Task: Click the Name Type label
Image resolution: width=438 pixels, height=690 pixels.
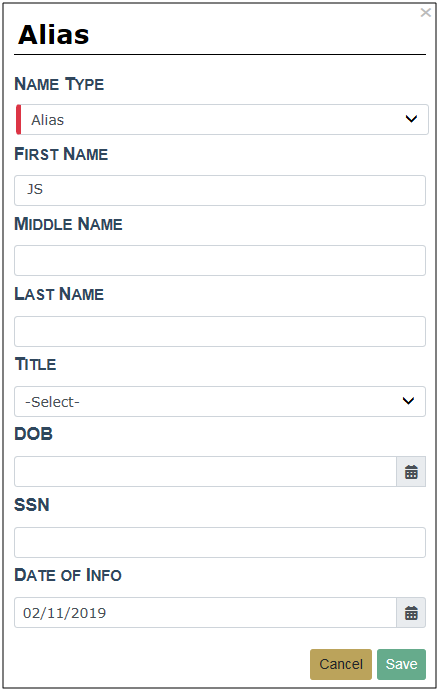Action: [59, 84]
